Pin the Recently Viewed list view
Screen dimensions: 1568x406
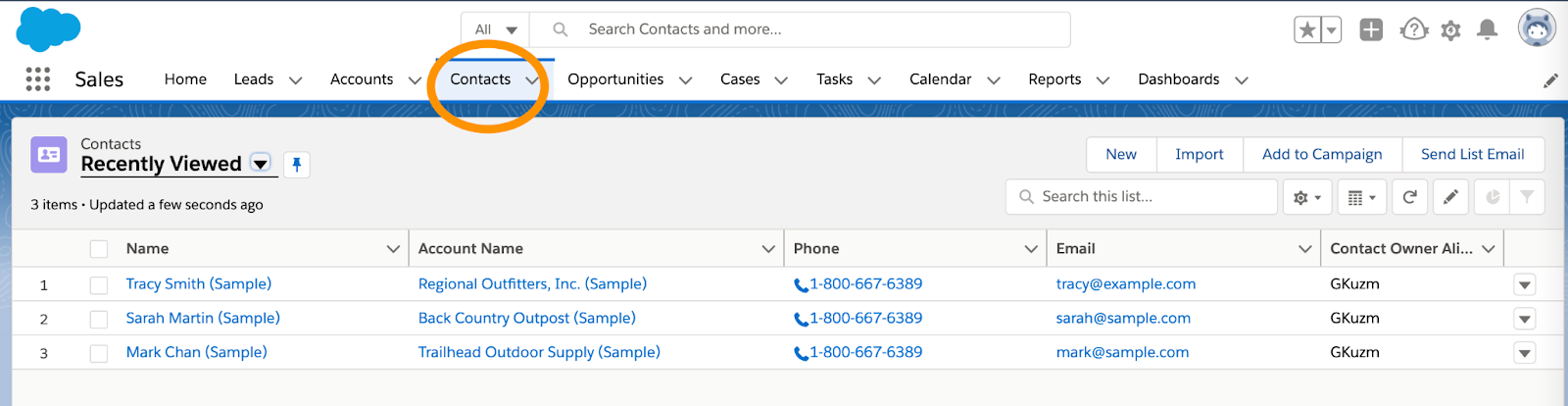[297, 165]
